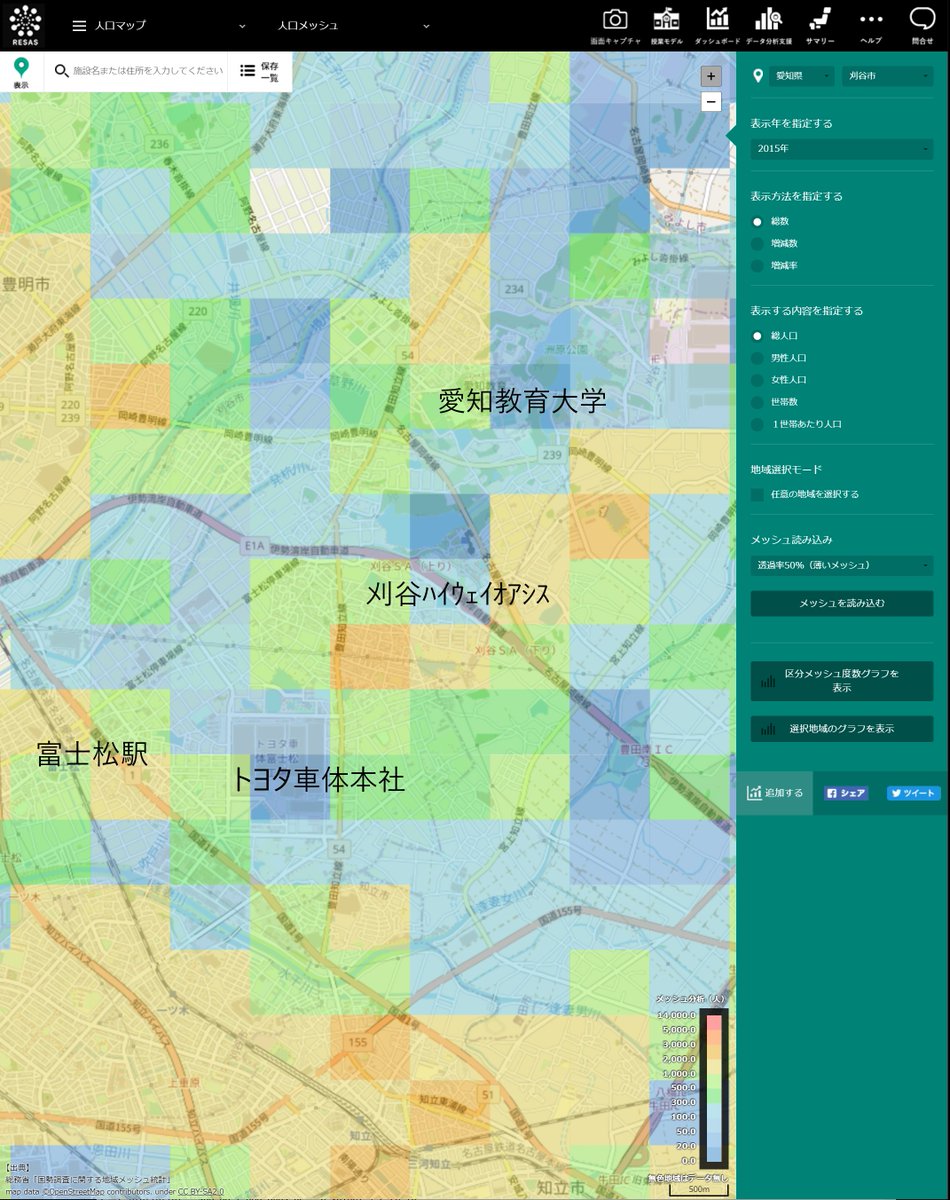This screenshot has width=950, height=1200.
Task: Open the 人口メッシュ dropdown
Action: (354, 26)
